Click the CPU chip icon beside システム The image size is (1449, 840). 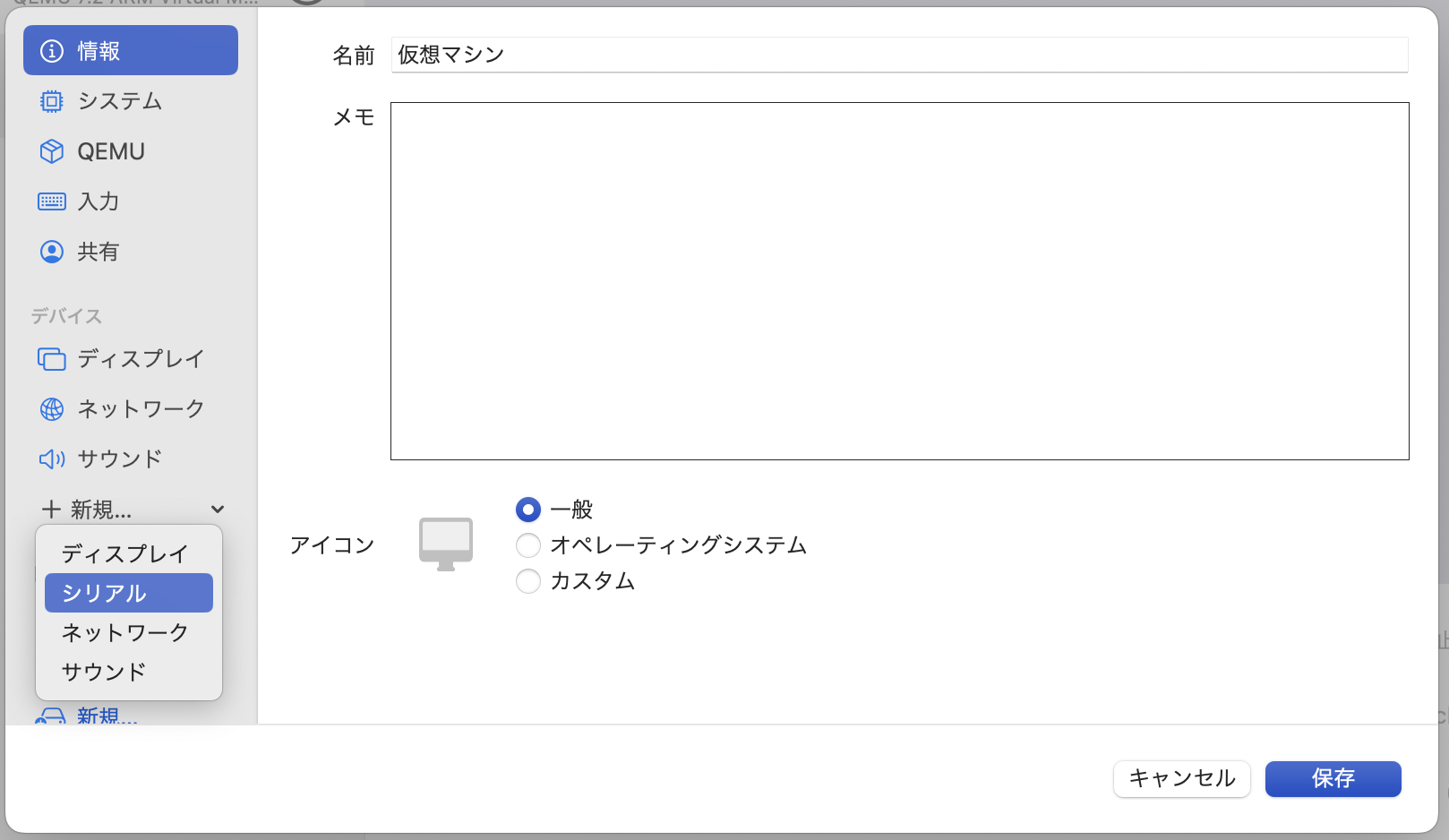coord(52,101)
